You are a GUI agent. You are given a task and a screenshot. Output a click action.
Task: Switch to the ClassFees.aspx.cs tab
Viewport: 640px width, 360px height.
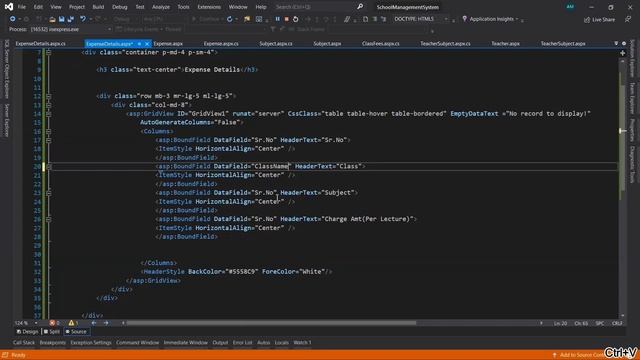point(381,44)
